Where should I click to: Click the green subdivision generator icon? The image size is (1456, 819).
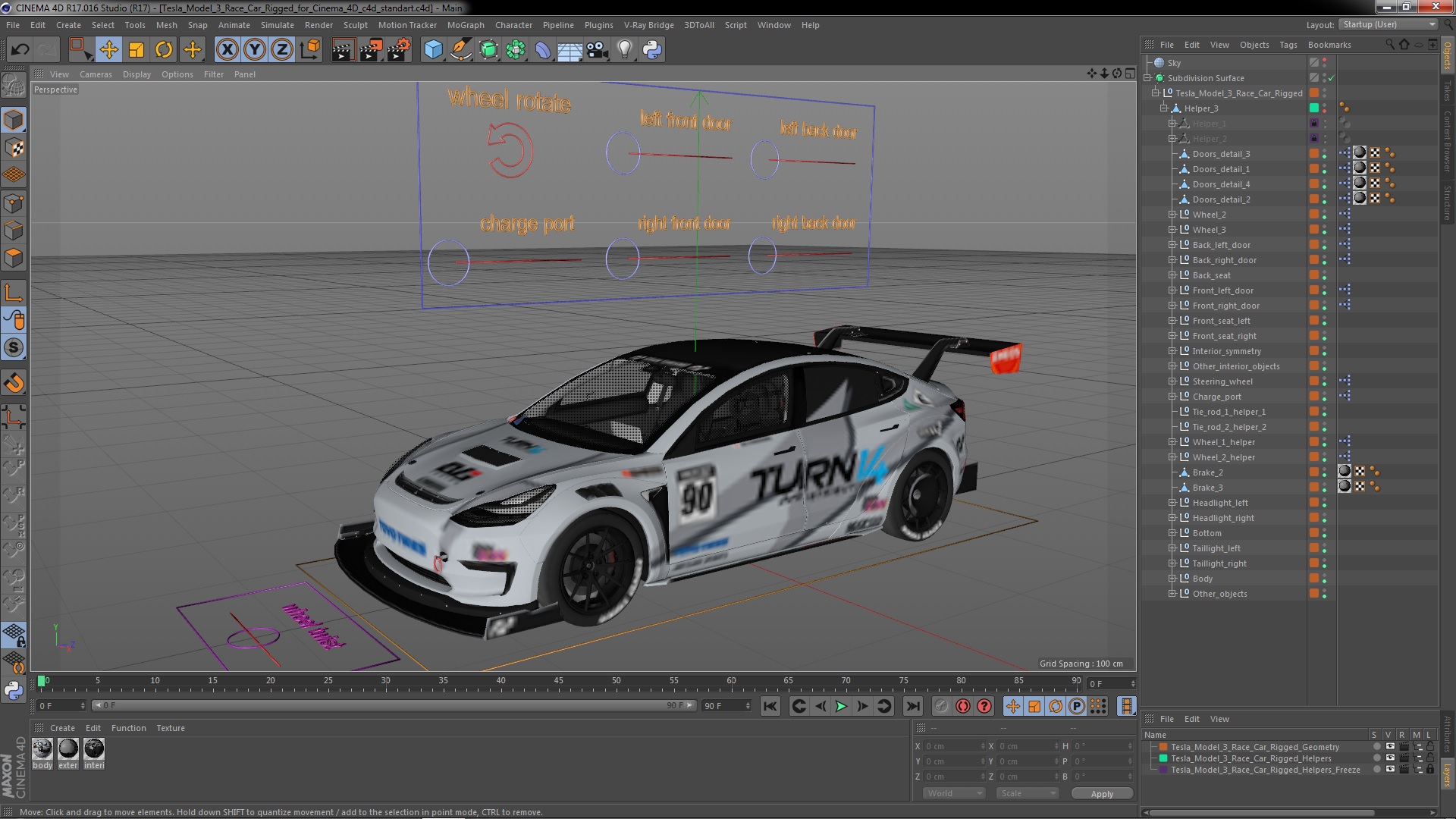click(x=488, y=50)
